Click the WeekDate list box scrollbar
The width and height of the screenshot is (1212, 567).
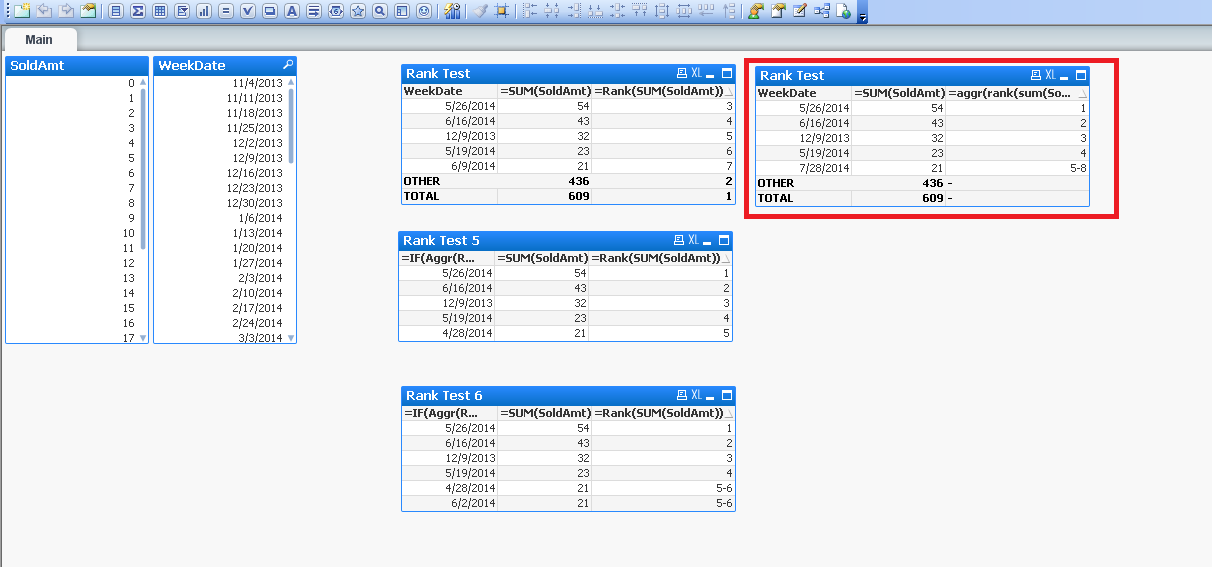[291, 125]
